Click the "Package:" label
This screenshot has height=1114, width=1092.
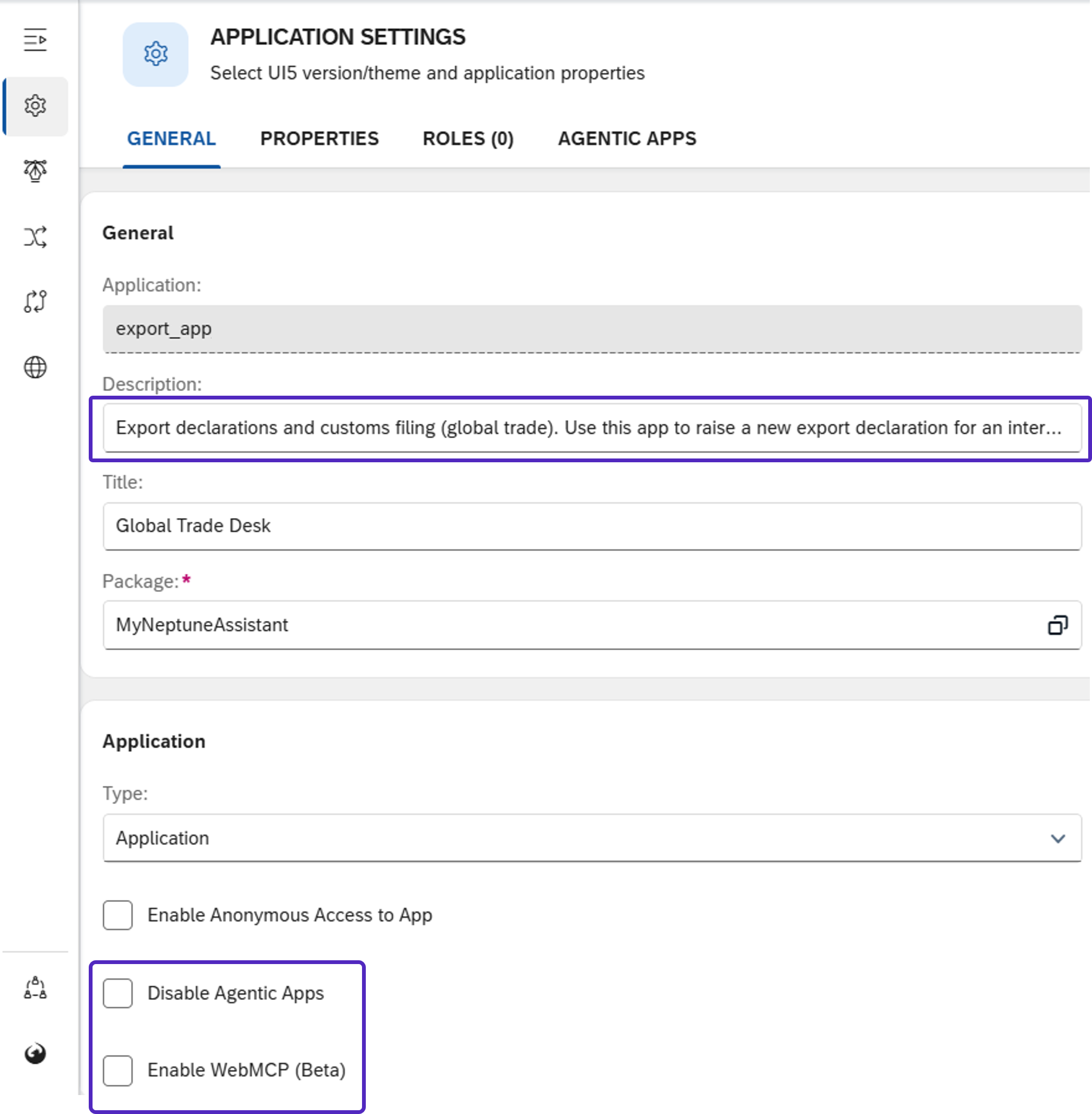[x=141, y=581]
